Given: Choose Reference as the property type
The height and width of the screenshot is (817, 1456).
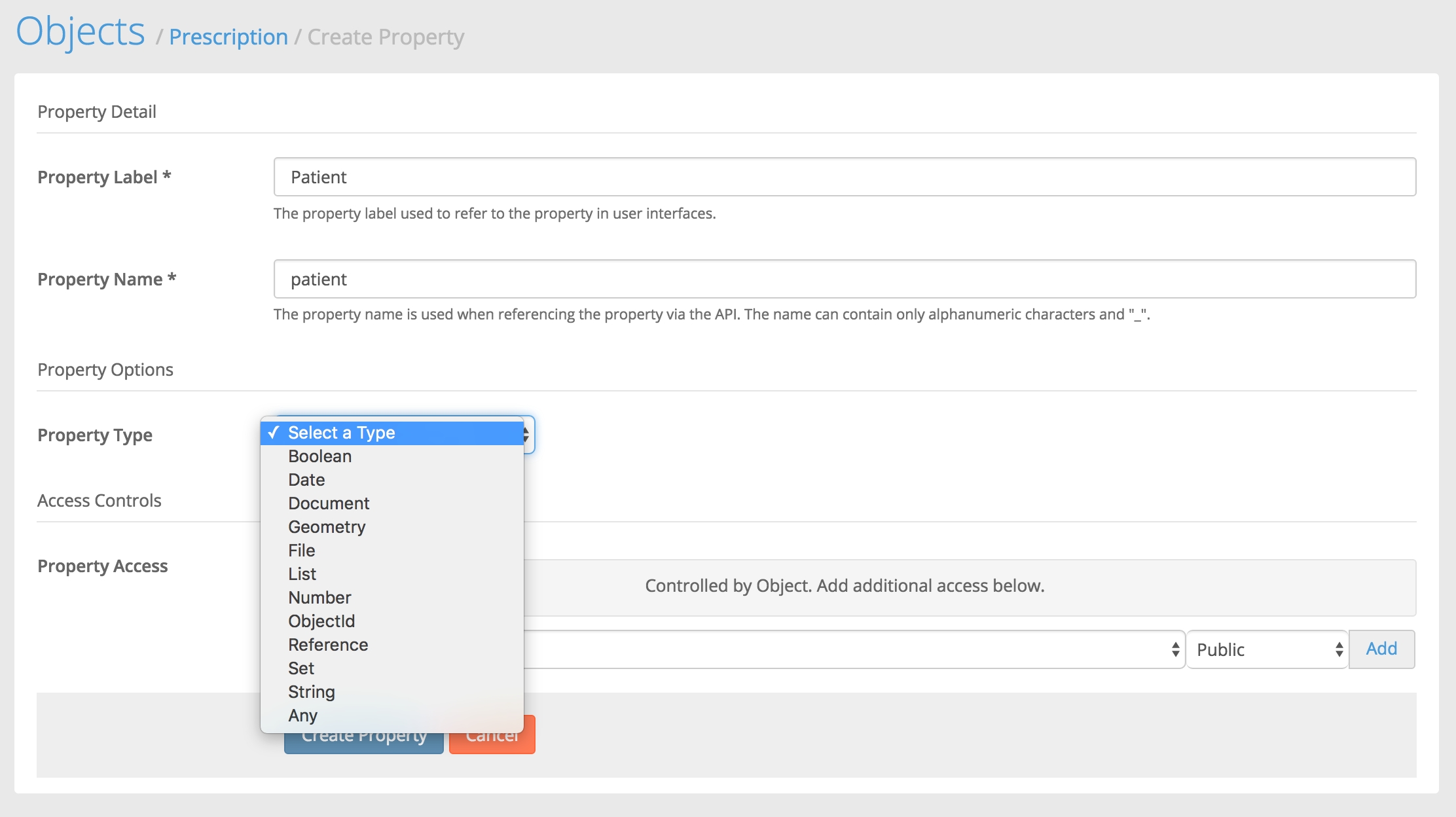Looking at the screenshot, I should (x=392, y=645).
